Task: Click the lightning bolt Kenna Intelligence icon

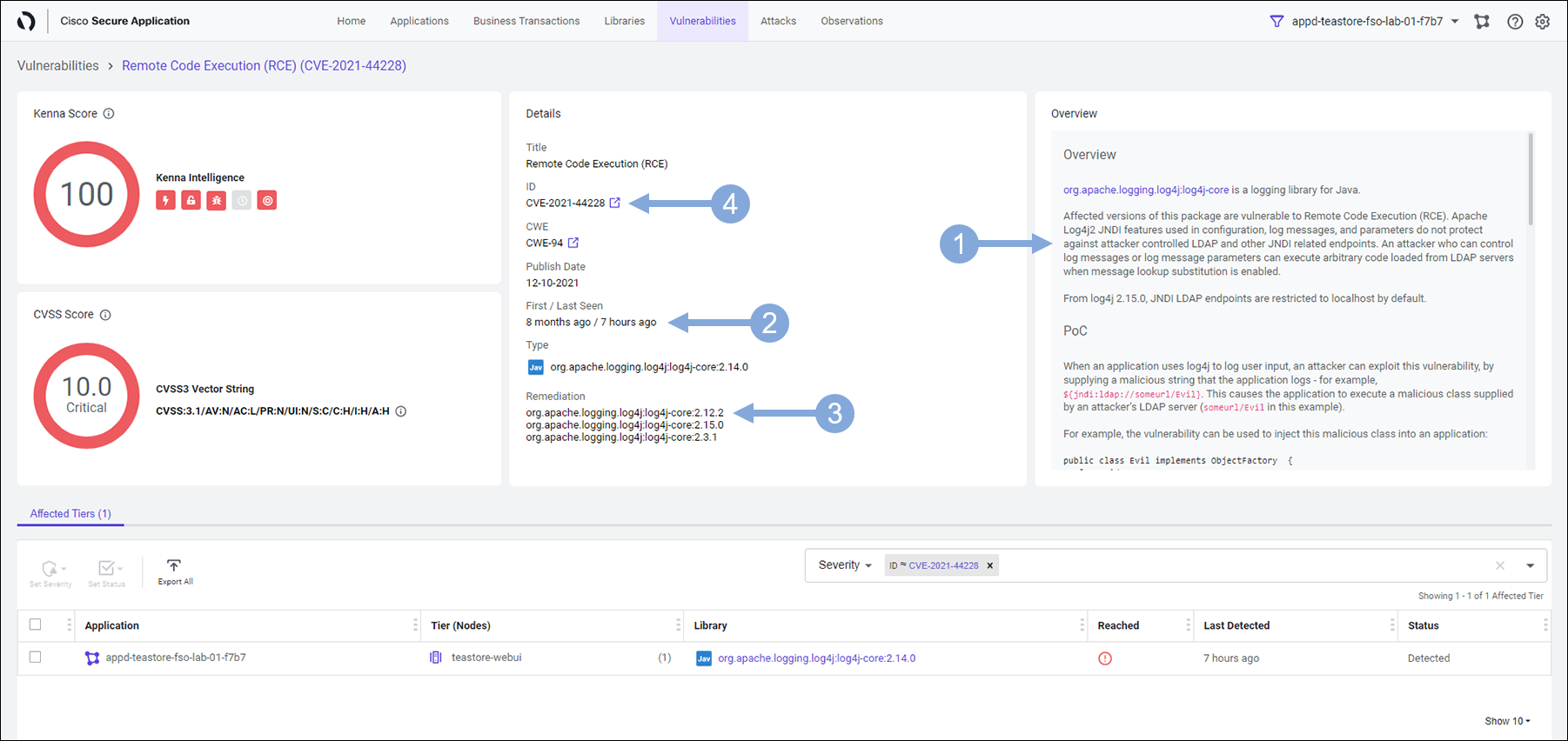Action: [165, 201]
